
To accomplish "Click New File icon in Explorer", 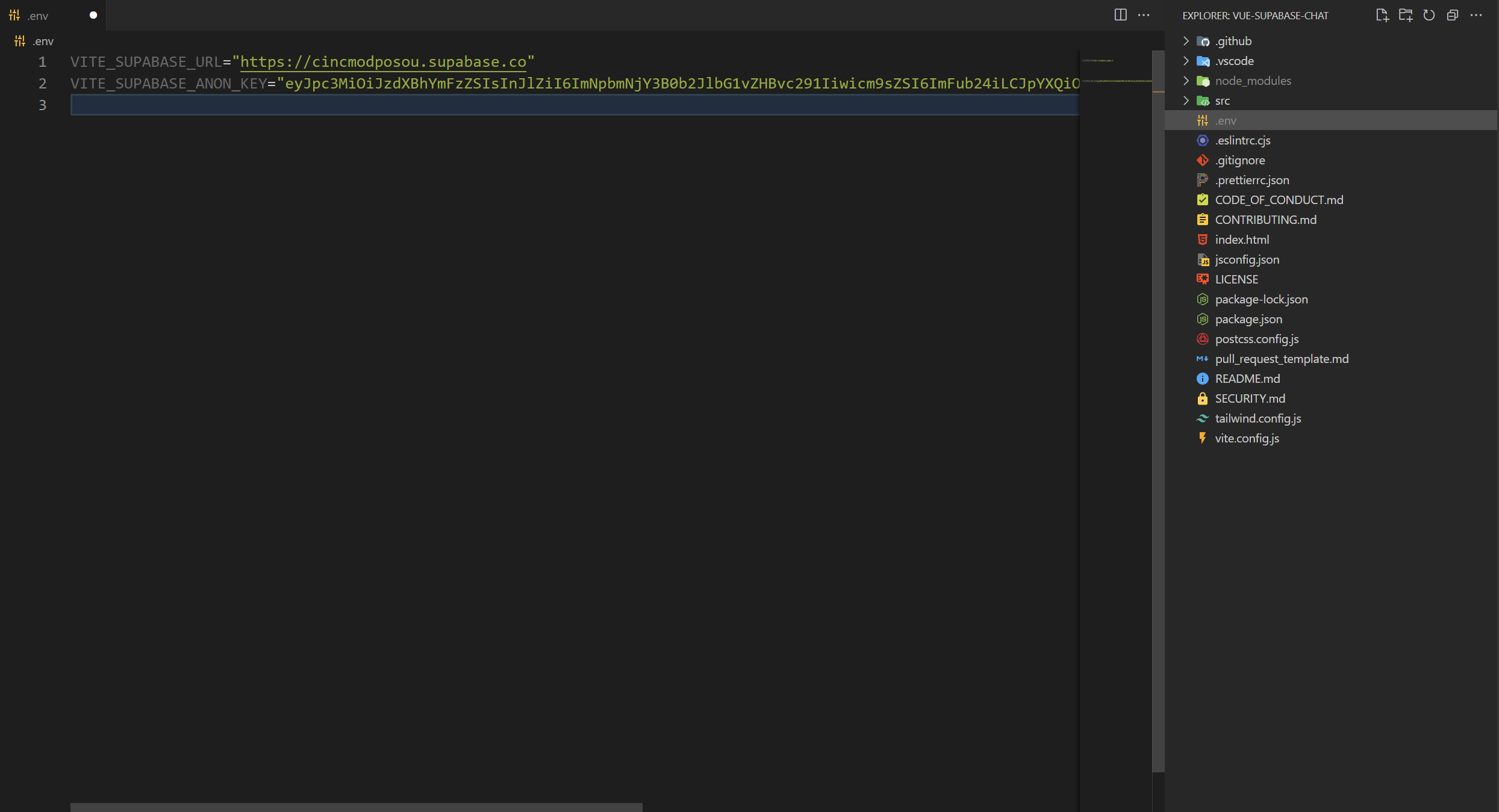I will pos(1382,15).
